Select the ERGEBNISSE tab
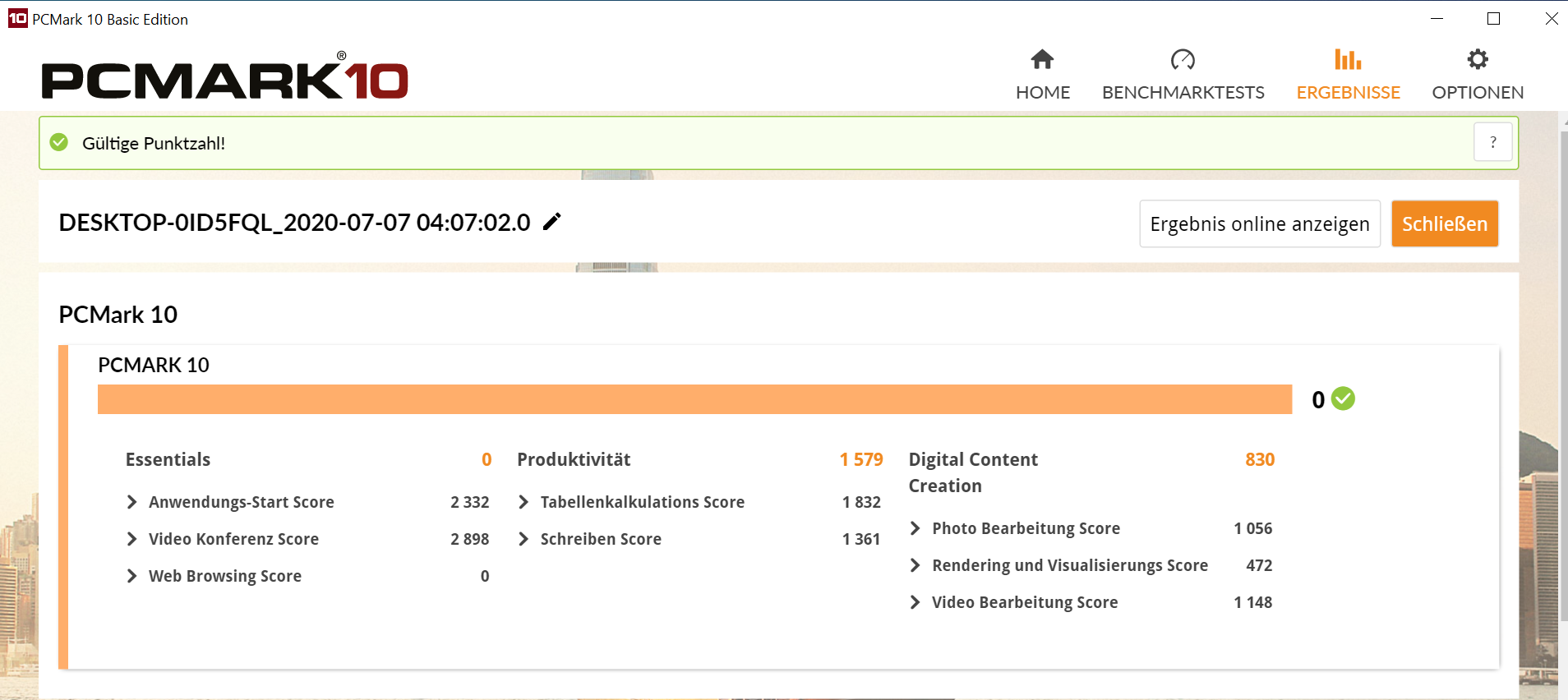1568x700 pixels. tap(1348, 75)
